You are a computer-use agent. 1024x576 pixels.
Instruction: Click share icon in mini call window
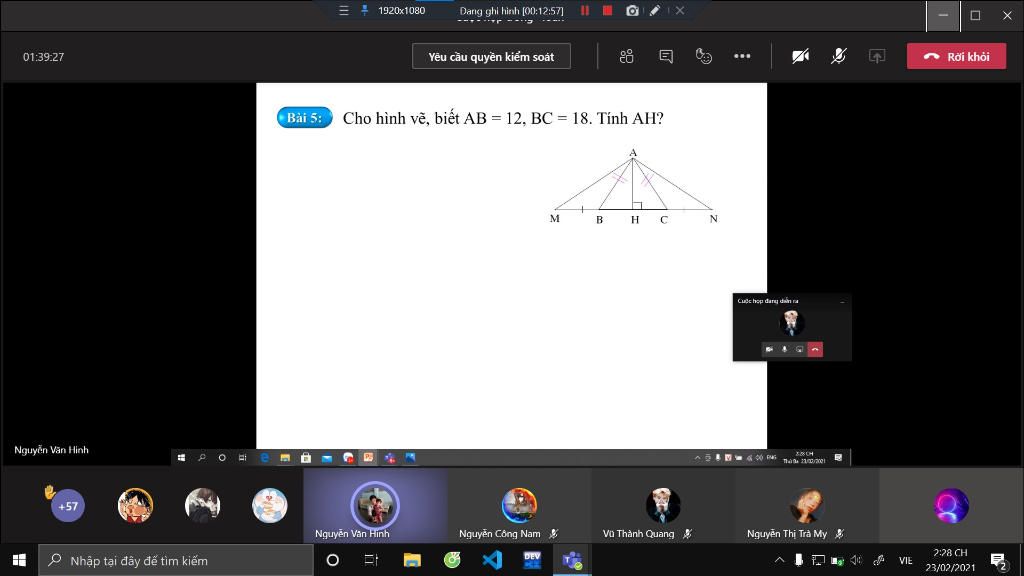(799, 349)
